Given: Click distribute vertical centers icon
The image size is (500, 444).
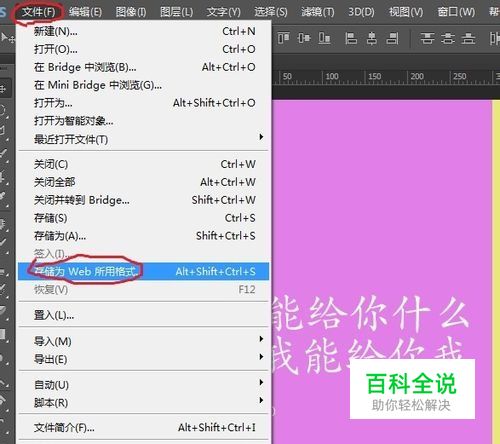Looking at the screenshot, I should coord(448,38).
